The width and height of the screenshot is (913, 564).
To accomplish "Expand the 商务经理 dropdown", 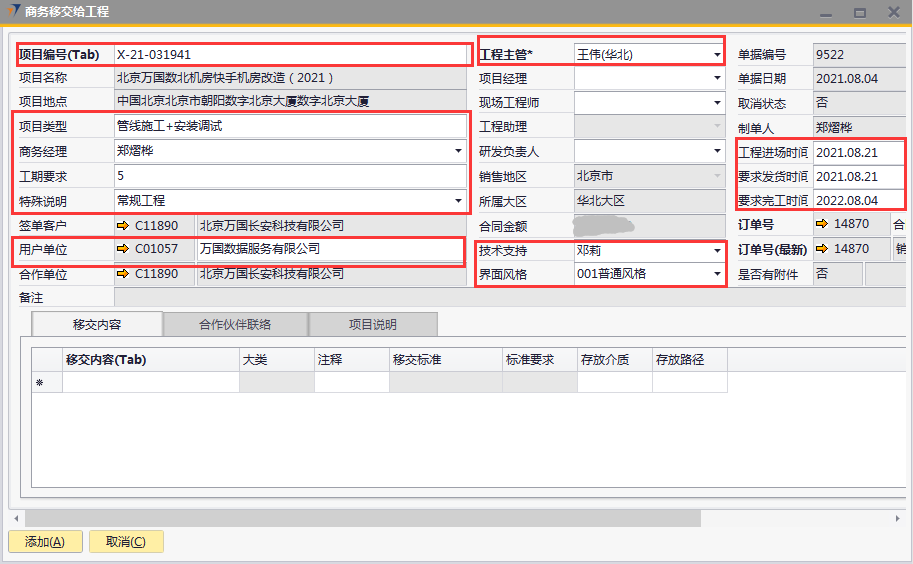I will point(459,152).
